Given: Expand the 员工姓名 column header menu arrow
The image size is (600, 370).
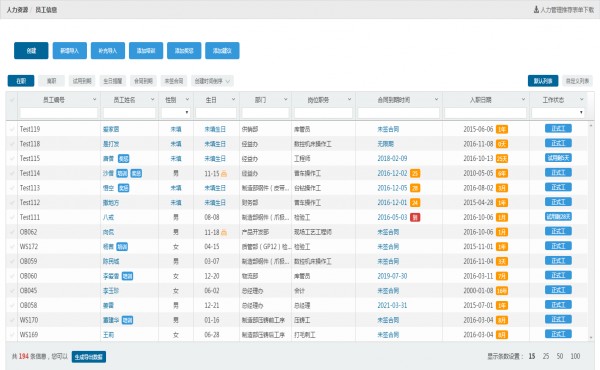Looking at the screenshot, I should click(x=152, y=99).
